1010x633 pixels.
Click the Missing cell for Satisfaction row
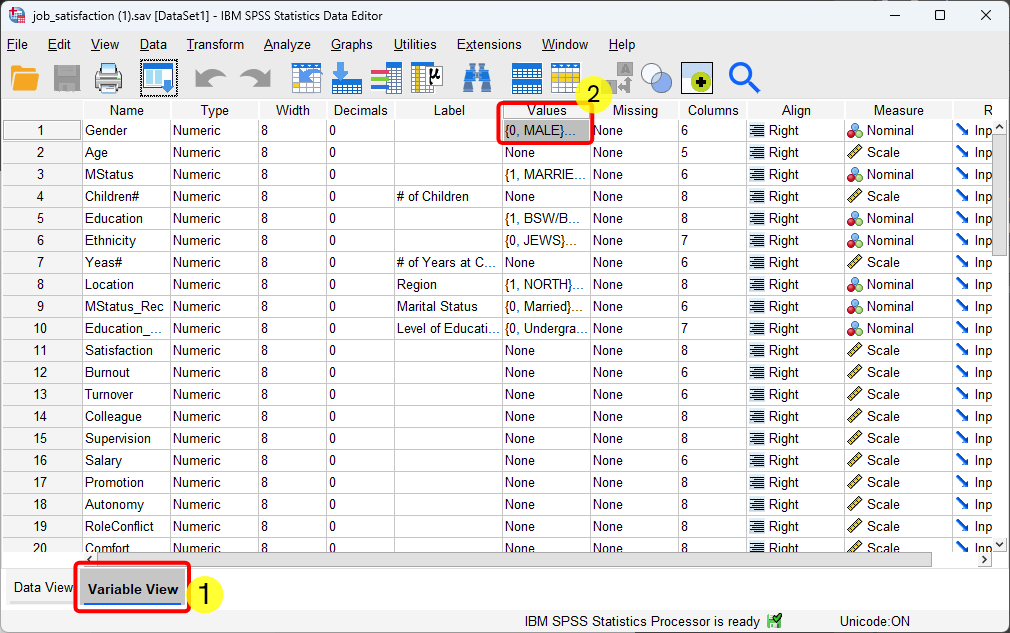pos(634,350)
